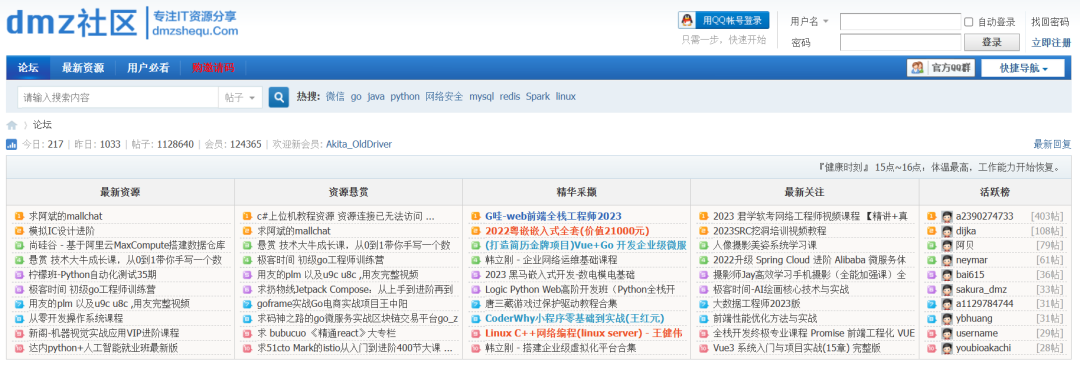Click rank icon beside 2023SRC挖洞培训视频教程
Screen dimensions: 1080x366
(x=703, y=231)
